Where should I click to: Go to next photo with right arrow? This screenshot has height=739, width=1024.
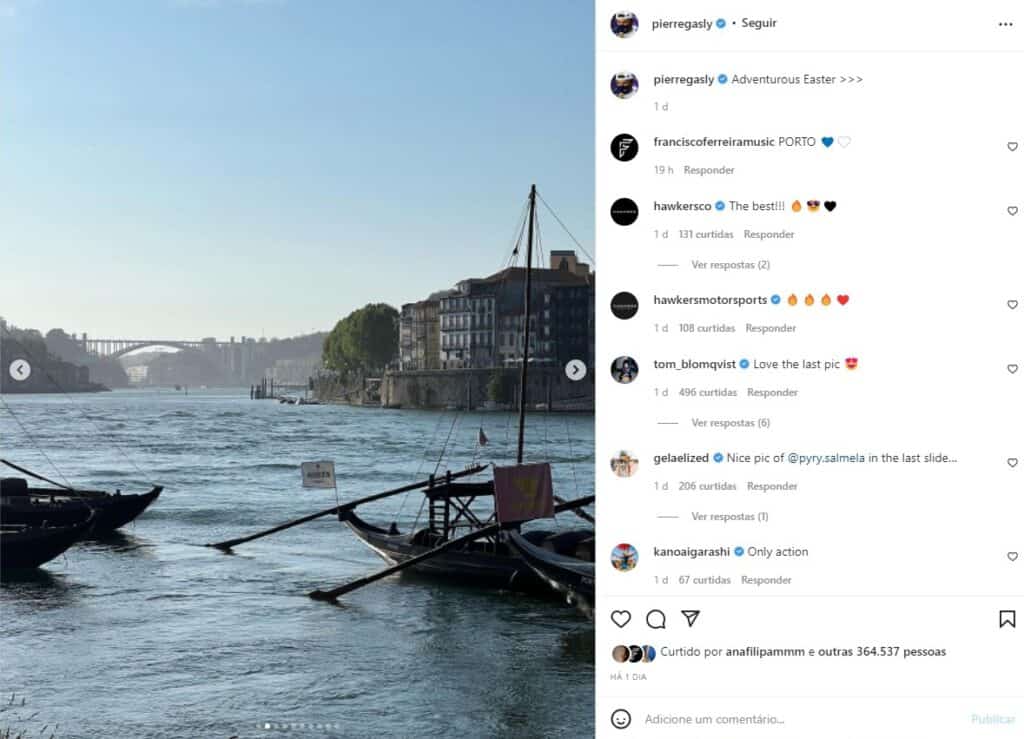[x=575, y=370]
